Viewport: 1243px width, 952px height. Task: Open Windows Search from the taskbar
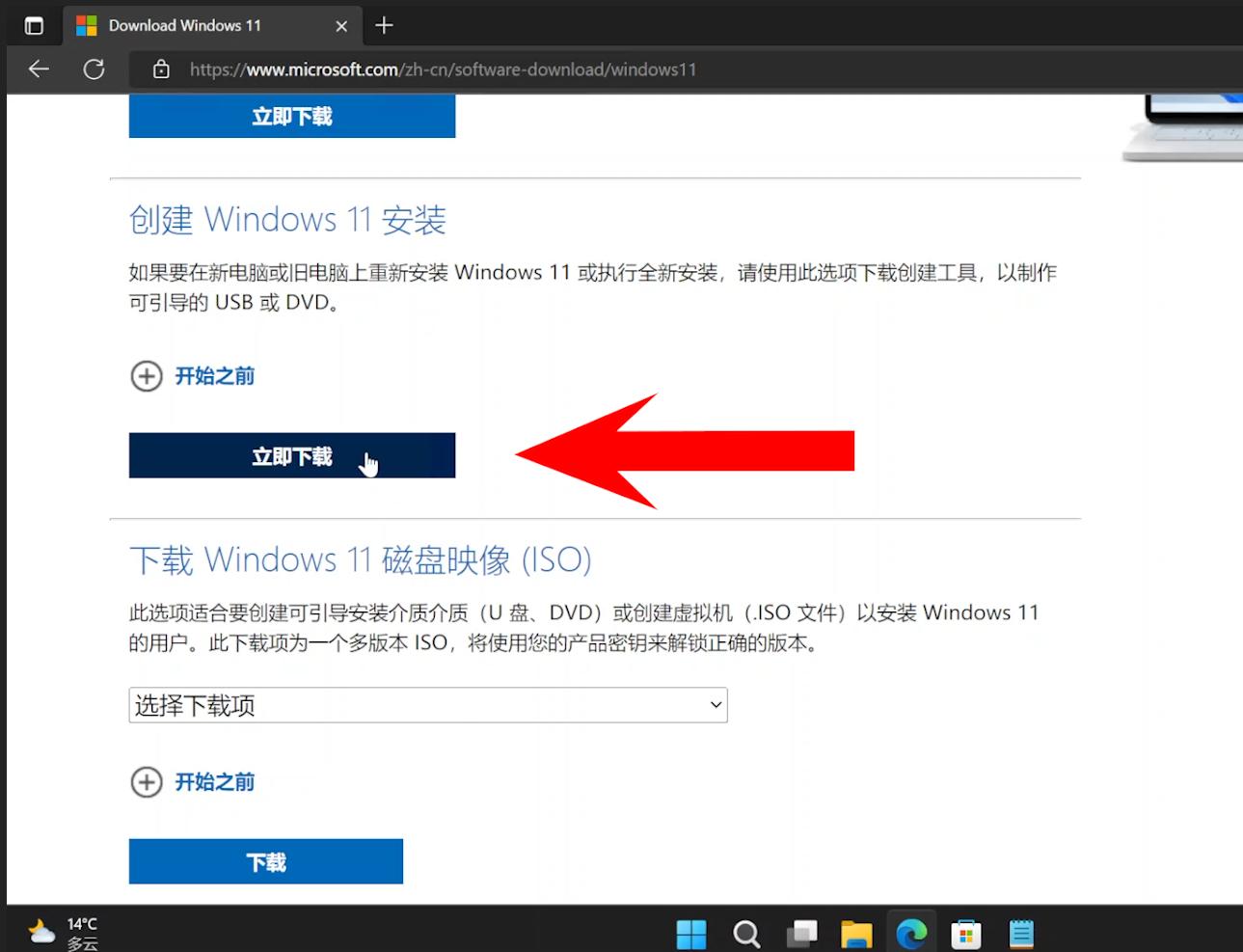[x=745, y=933]
